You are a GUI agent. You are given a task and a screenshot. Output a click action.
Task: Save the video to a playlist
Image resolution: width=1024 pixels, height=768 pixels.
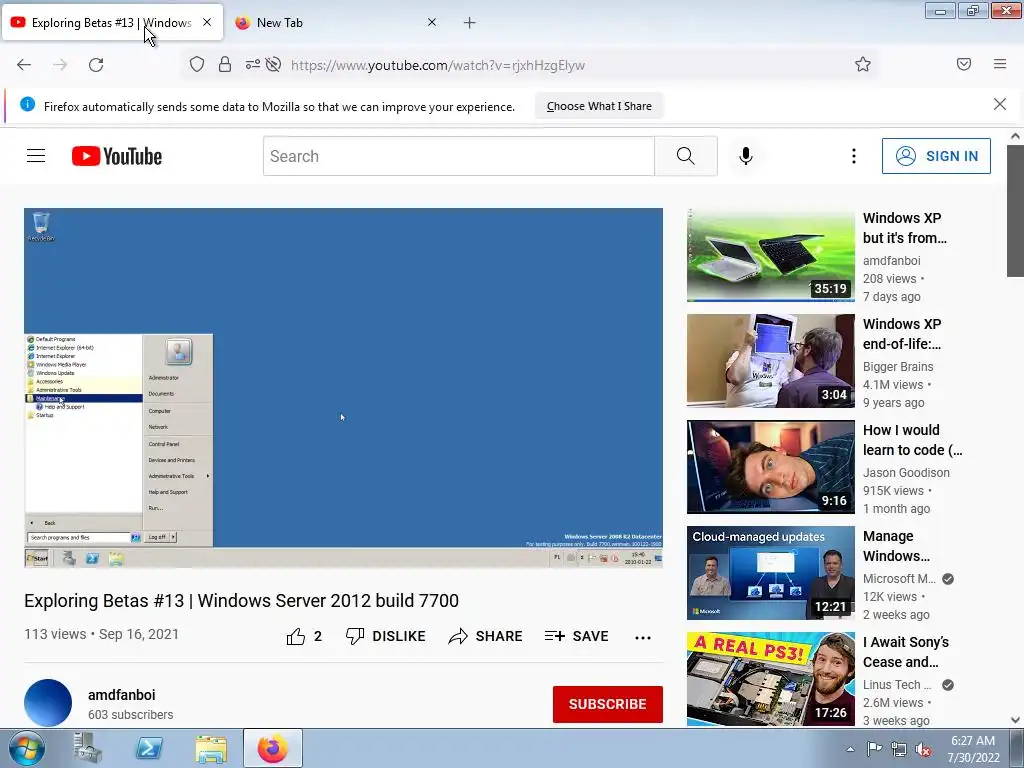coord(577,636)
